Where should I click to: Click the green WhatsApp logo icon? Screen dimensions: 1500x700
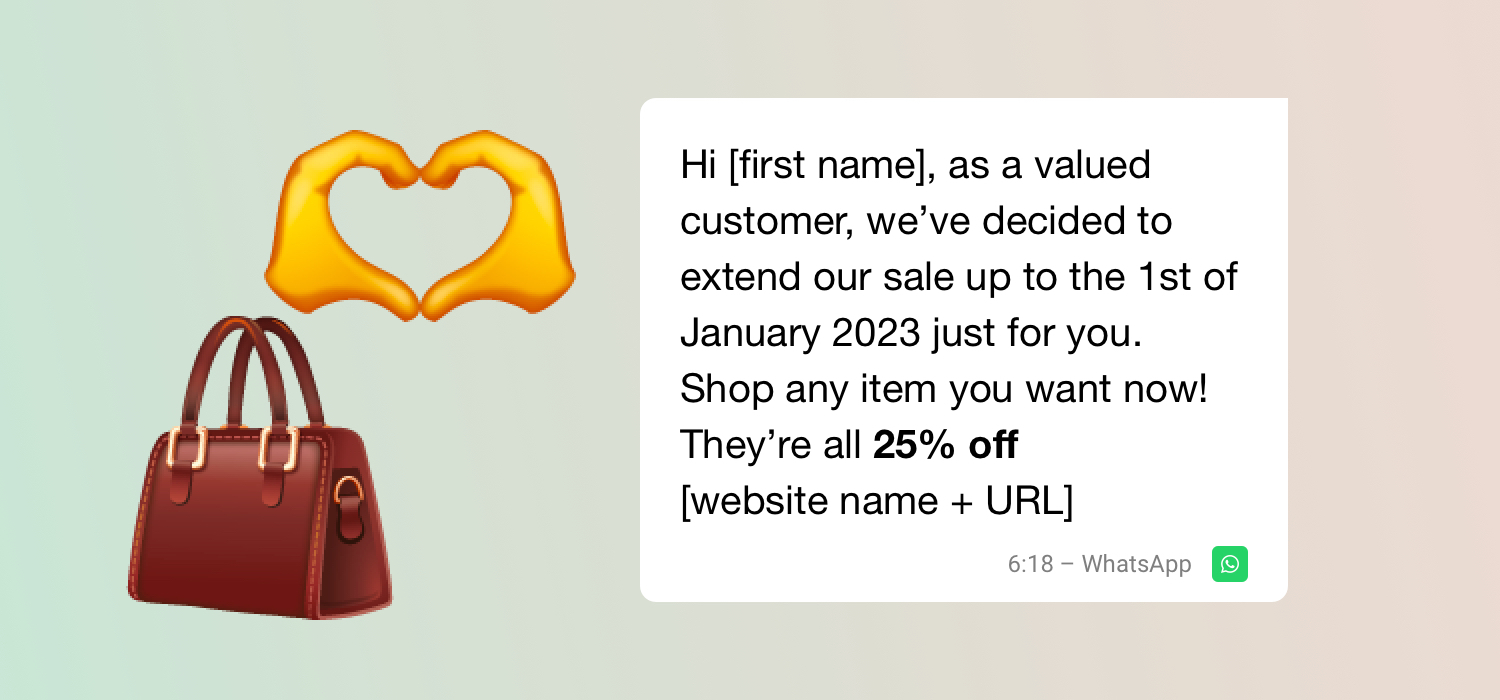coord(1230,564)
